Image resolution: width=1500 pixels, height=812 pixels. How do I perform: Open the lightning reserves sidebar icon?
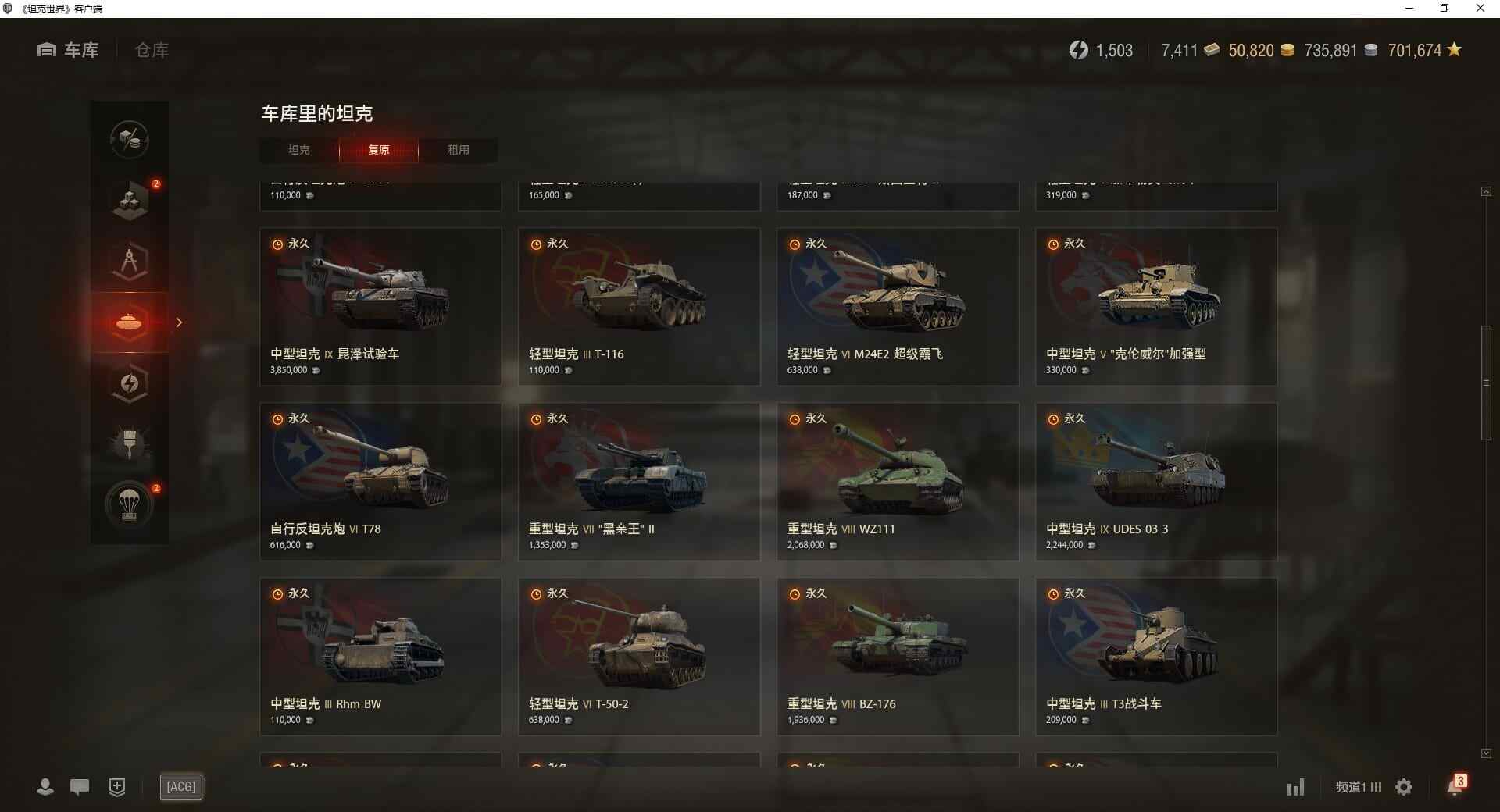[130, 383]
